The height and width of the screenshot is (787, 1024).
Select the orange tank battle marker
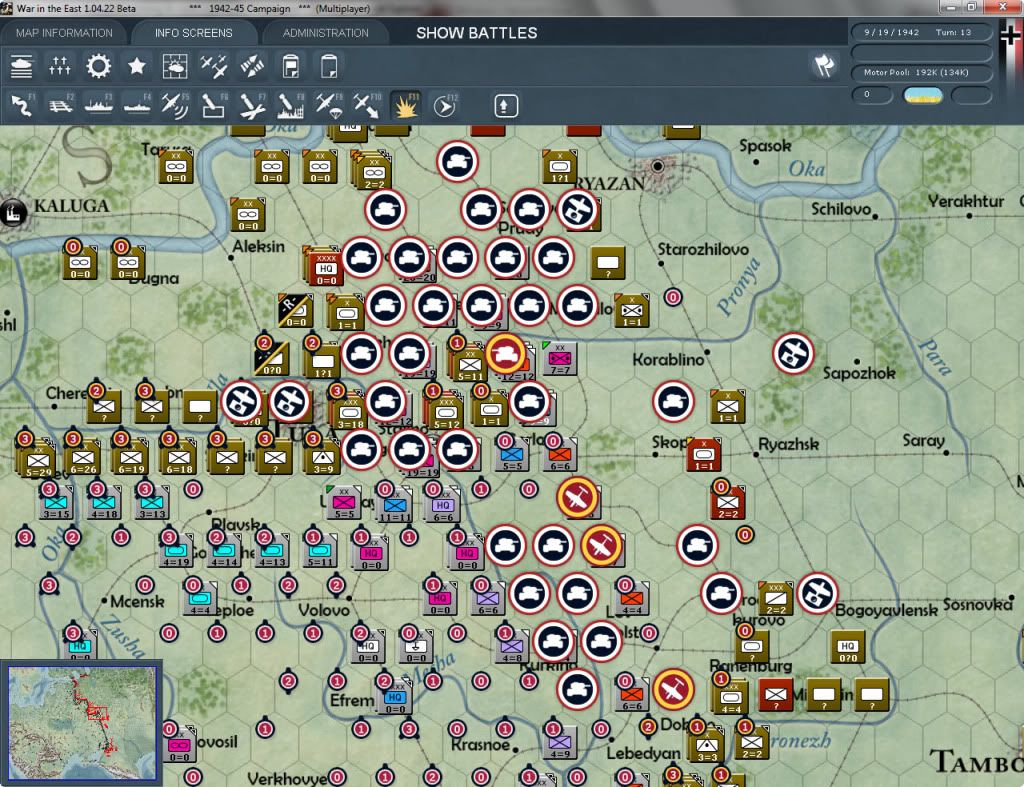tap(505, 354)
